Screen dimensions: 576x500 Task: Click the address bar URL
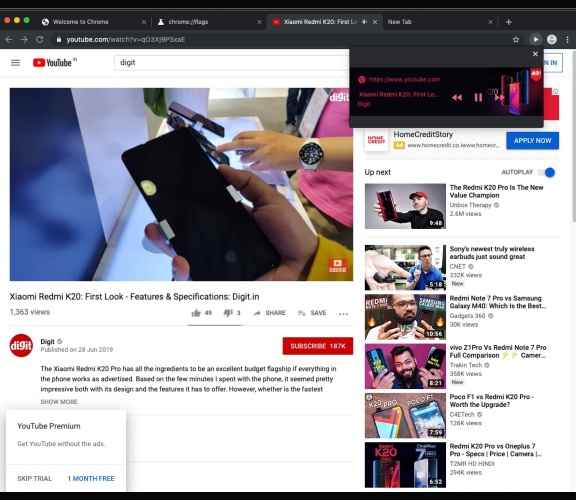coord(126,40)
